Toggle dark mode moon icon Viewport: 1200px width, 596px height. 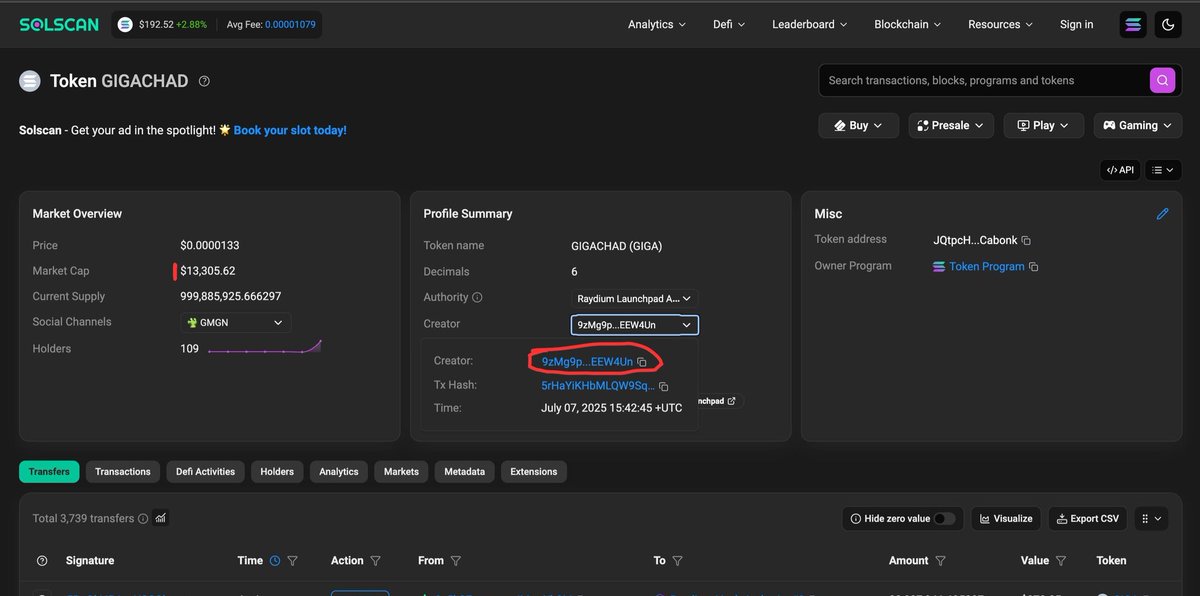click(1168, 25)
